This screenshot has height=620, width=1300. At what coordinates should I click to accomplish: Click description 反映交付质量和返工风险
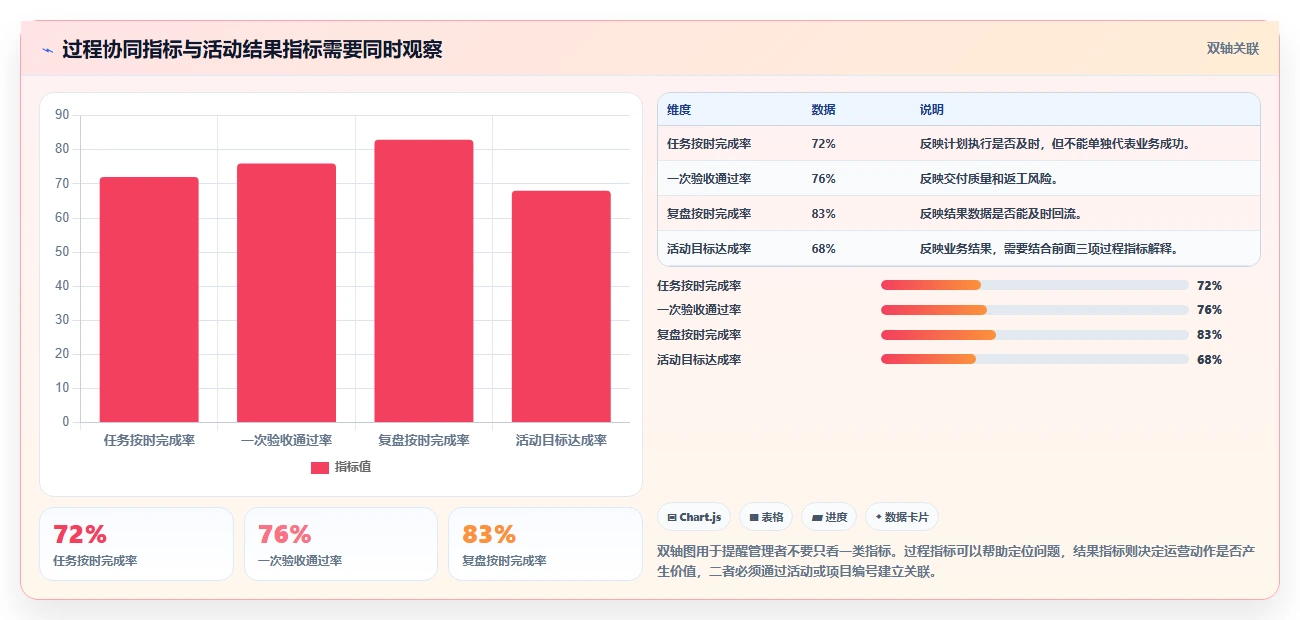click(x=989, y=179)
